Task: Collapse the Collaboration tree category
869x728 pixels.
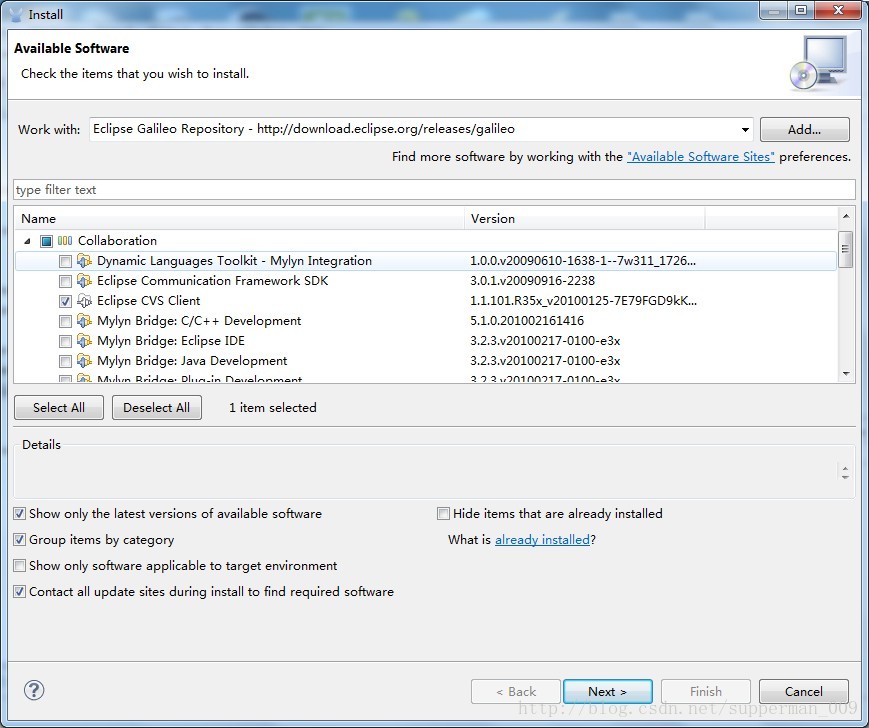Action: 27,241
